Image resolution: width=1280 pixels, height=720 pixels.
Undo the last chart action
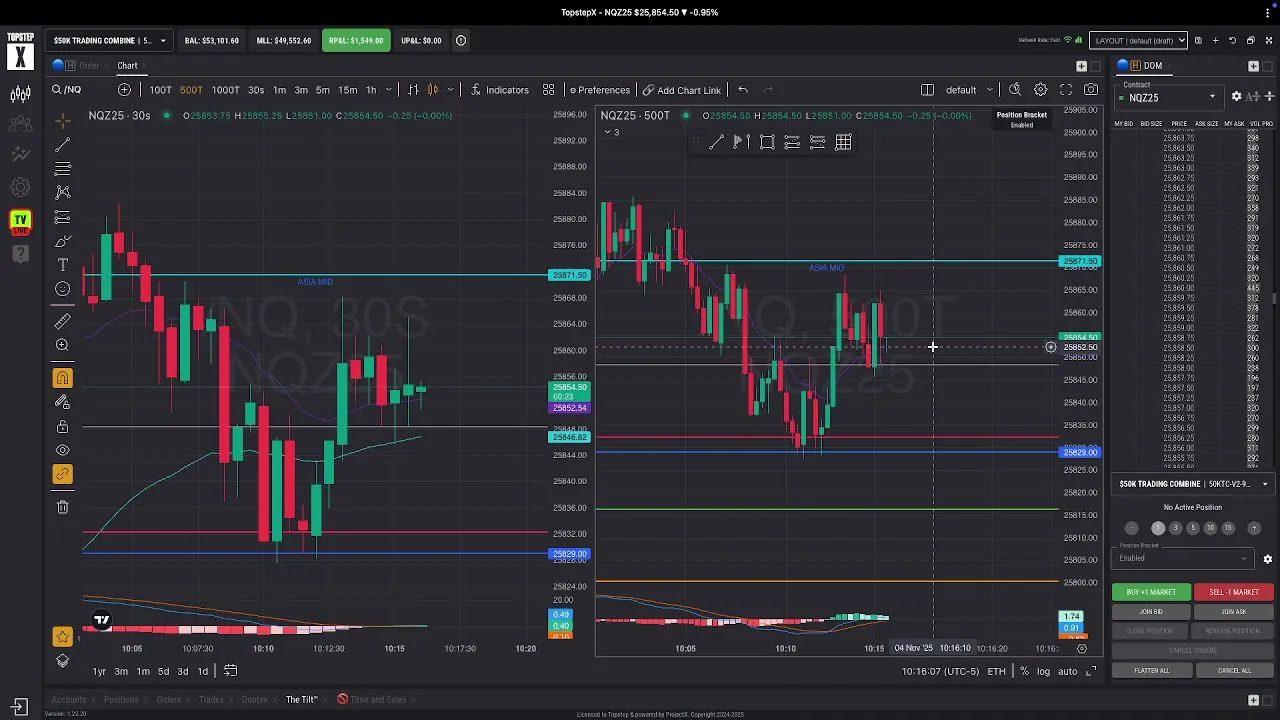[743, 90]
